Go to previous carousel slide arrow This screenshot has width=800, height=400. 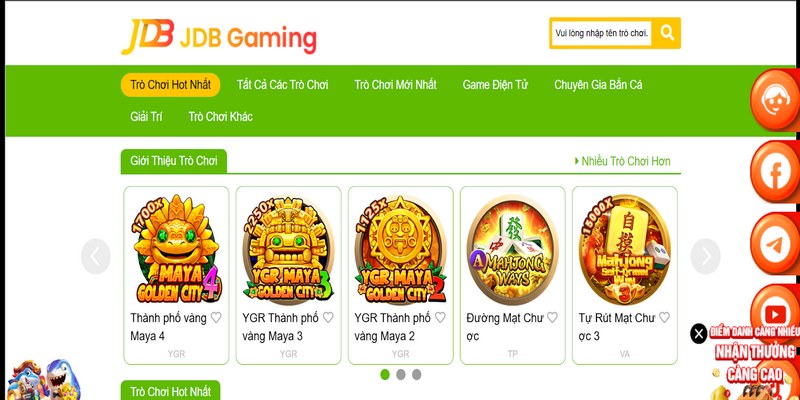click(x=95, y=257)
